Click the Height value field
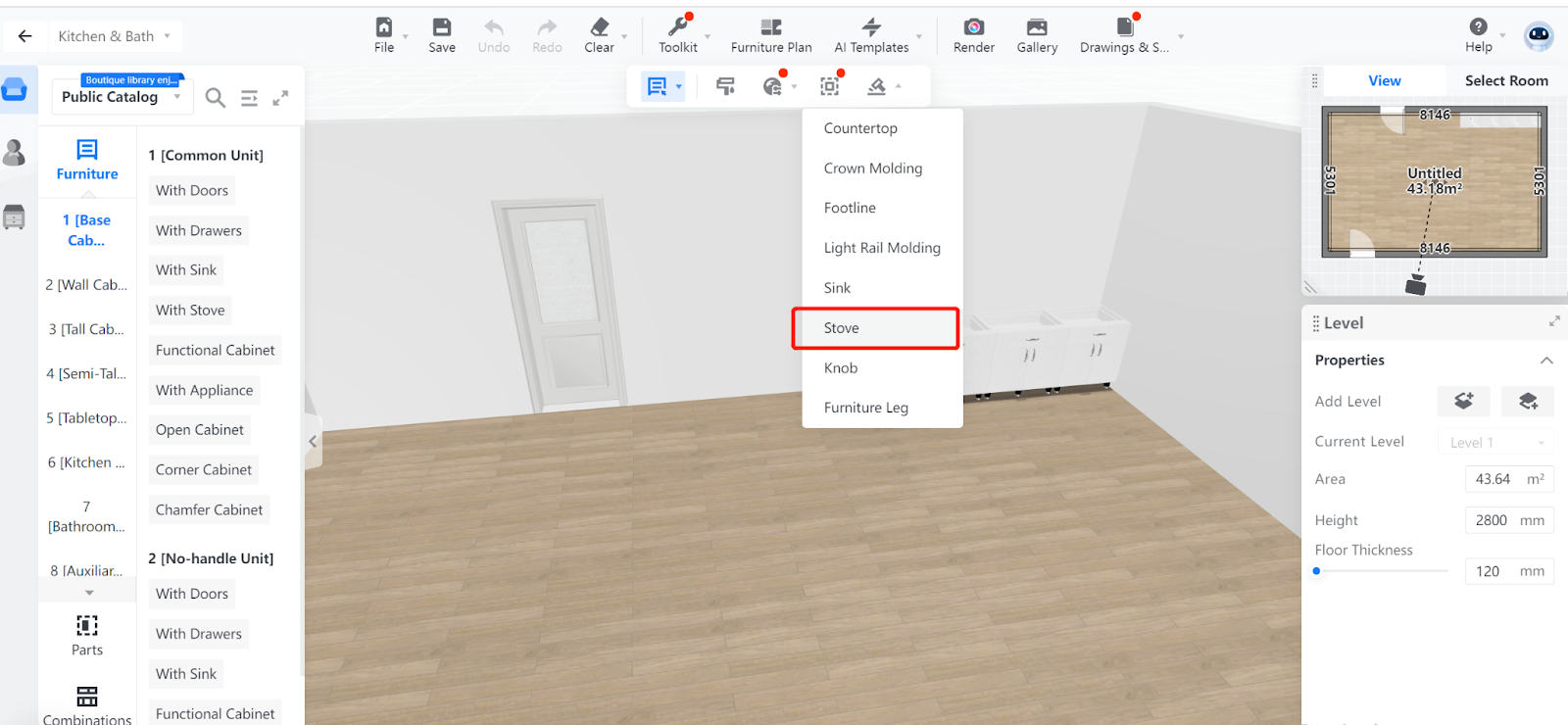The width and height of the screenshot is (1568, 725). (1509, 520)
